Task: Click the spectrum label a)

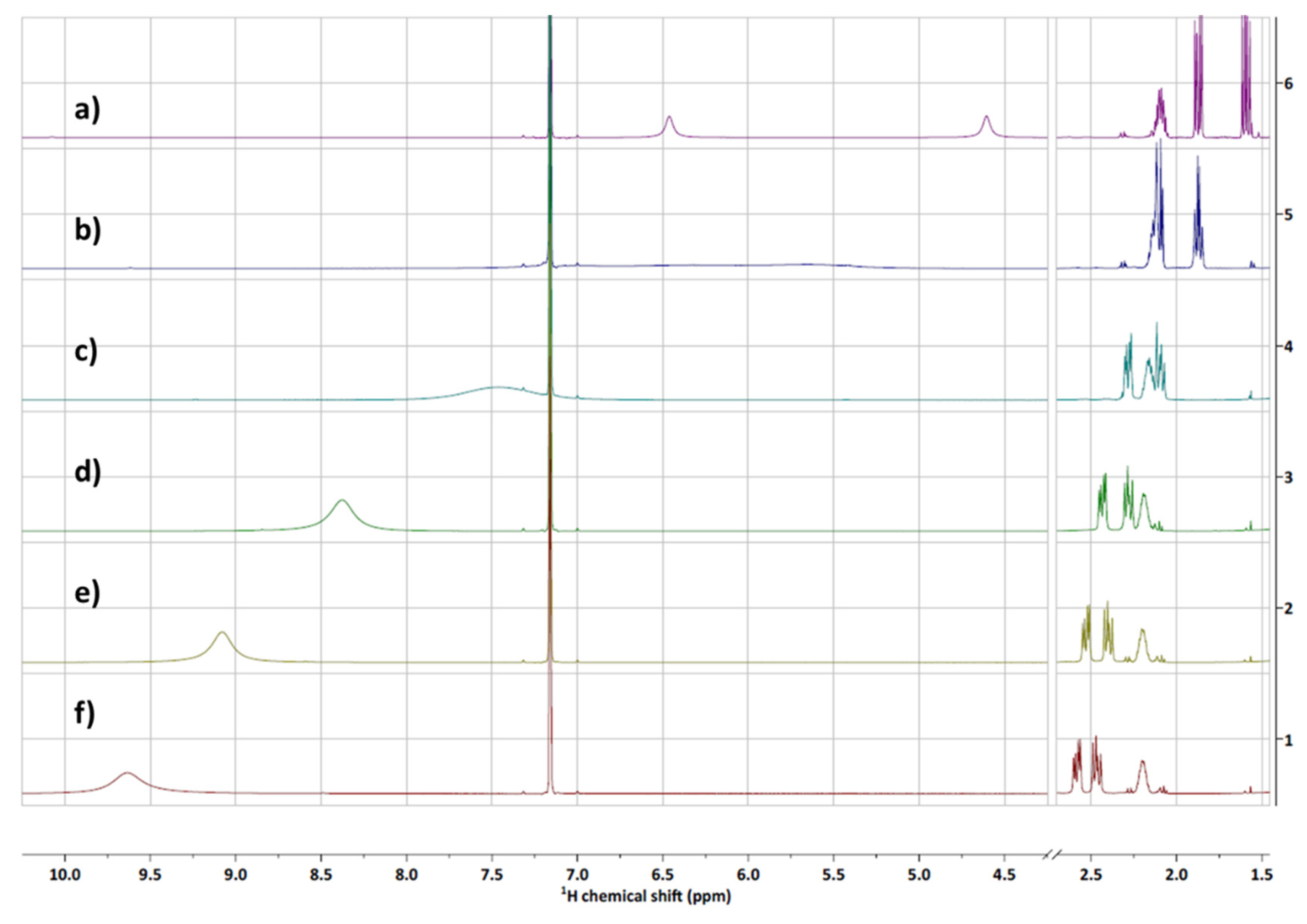Action: pyautogui.click(x=87, y=109)
